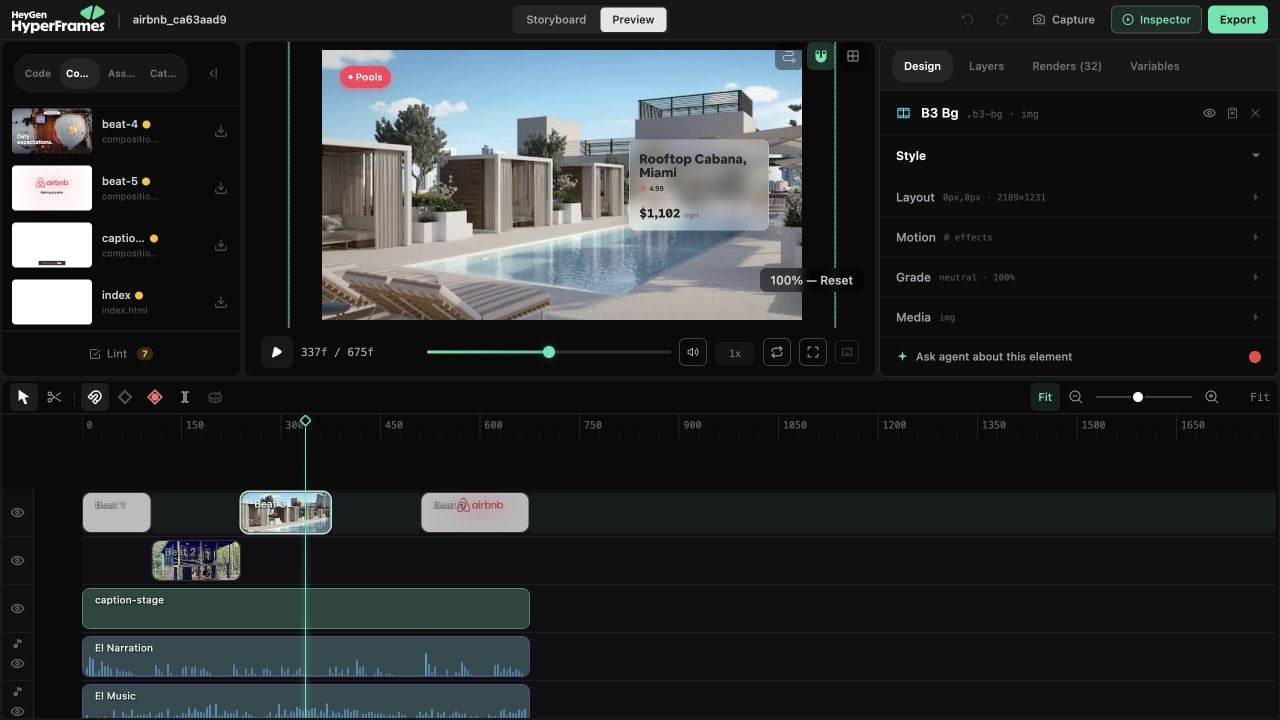Image resolution: width=1280 pixels, height=720 pixels.
Task: Hide the El Narration track
Action: [17, 663]
